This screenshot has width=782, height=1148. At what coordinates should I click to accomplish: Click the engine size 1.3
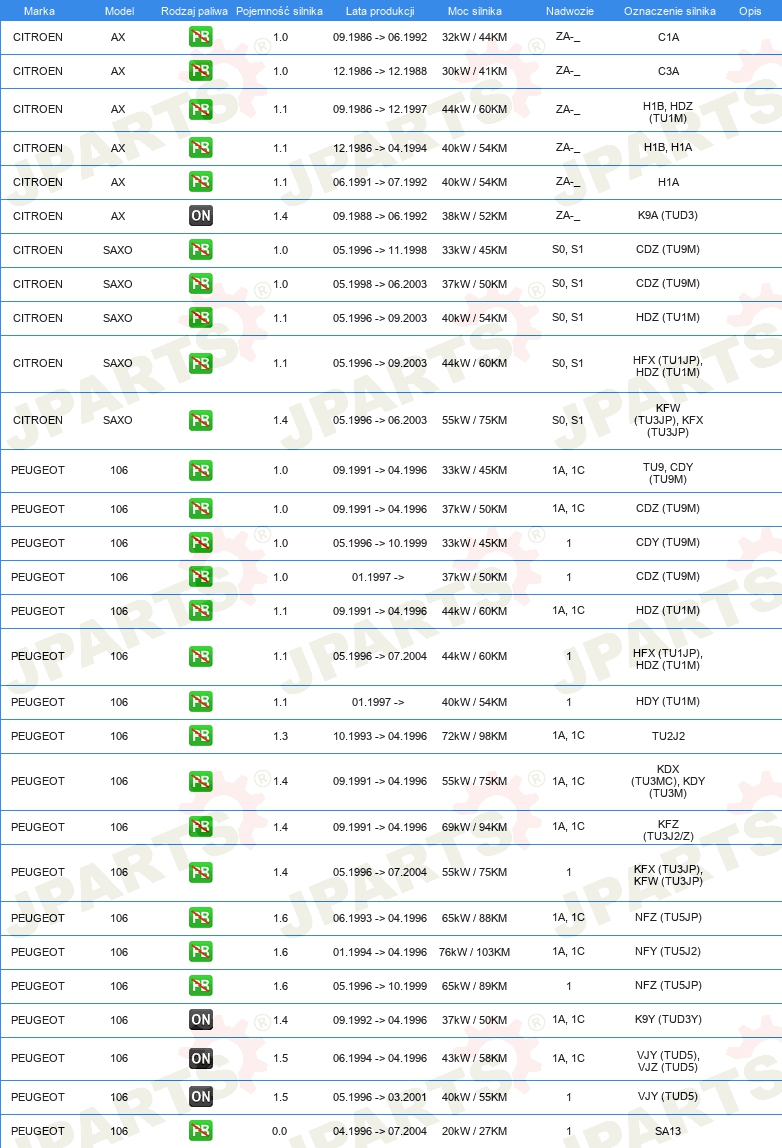280,736
